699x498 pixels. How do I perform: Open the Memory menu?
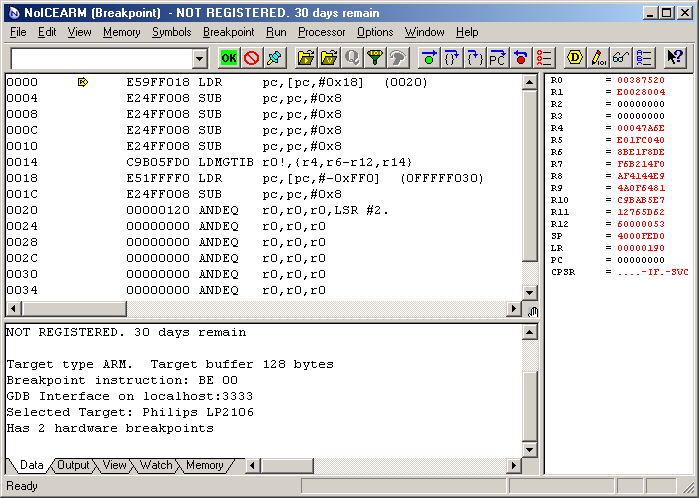[121, 32]
